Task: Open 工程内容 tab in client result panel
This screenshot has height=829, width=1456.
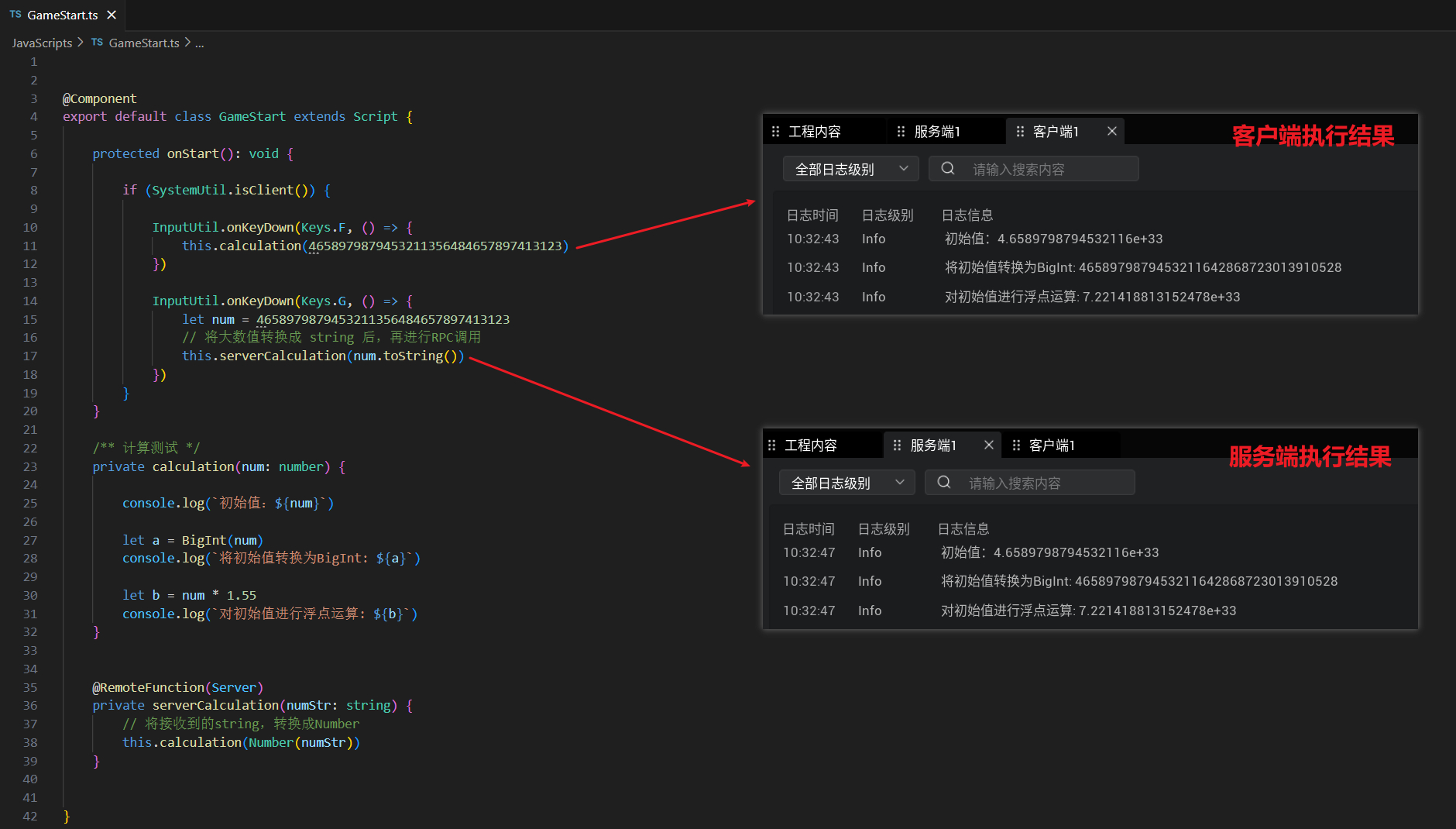Action: pos(815,132)
